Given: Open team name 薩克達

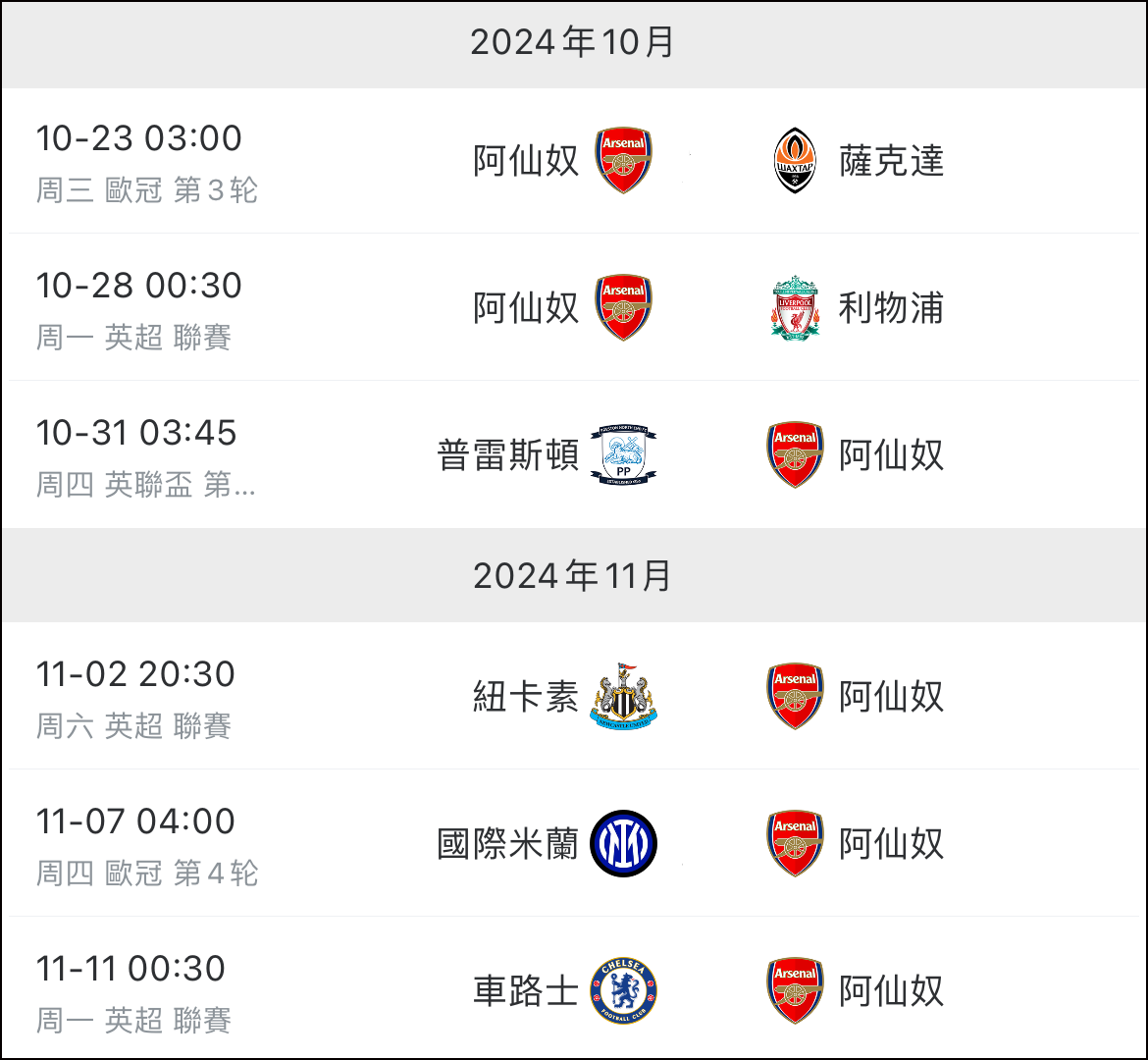Looking at the screenshot, I should pos(891,161).
